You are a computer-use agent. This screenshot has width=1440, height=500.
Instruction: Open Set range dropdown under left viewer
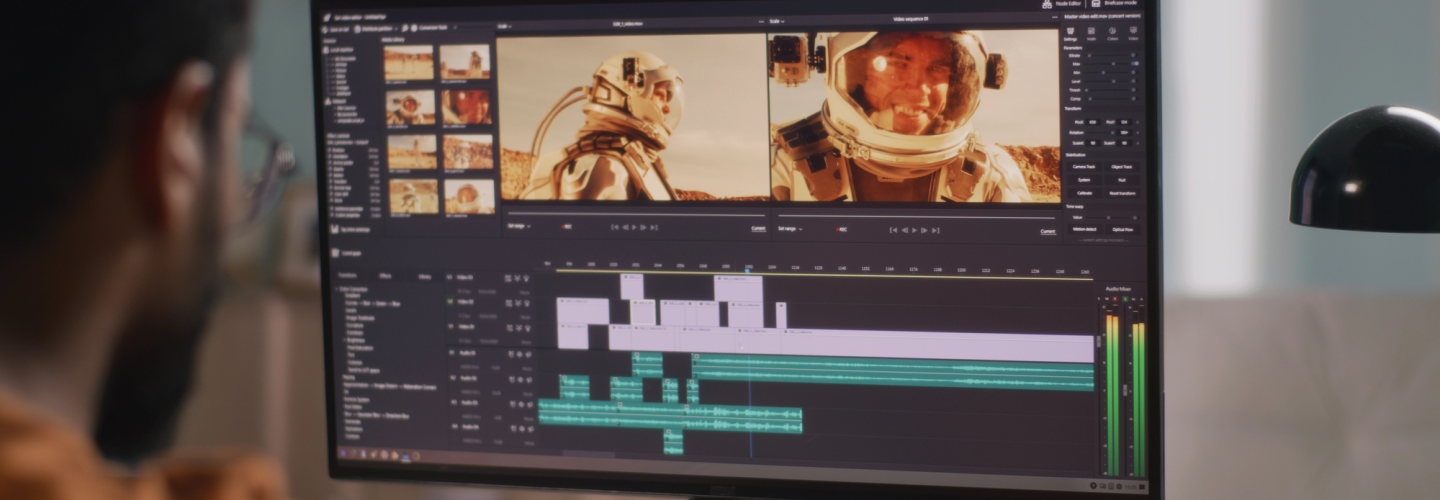pos(519,226)
